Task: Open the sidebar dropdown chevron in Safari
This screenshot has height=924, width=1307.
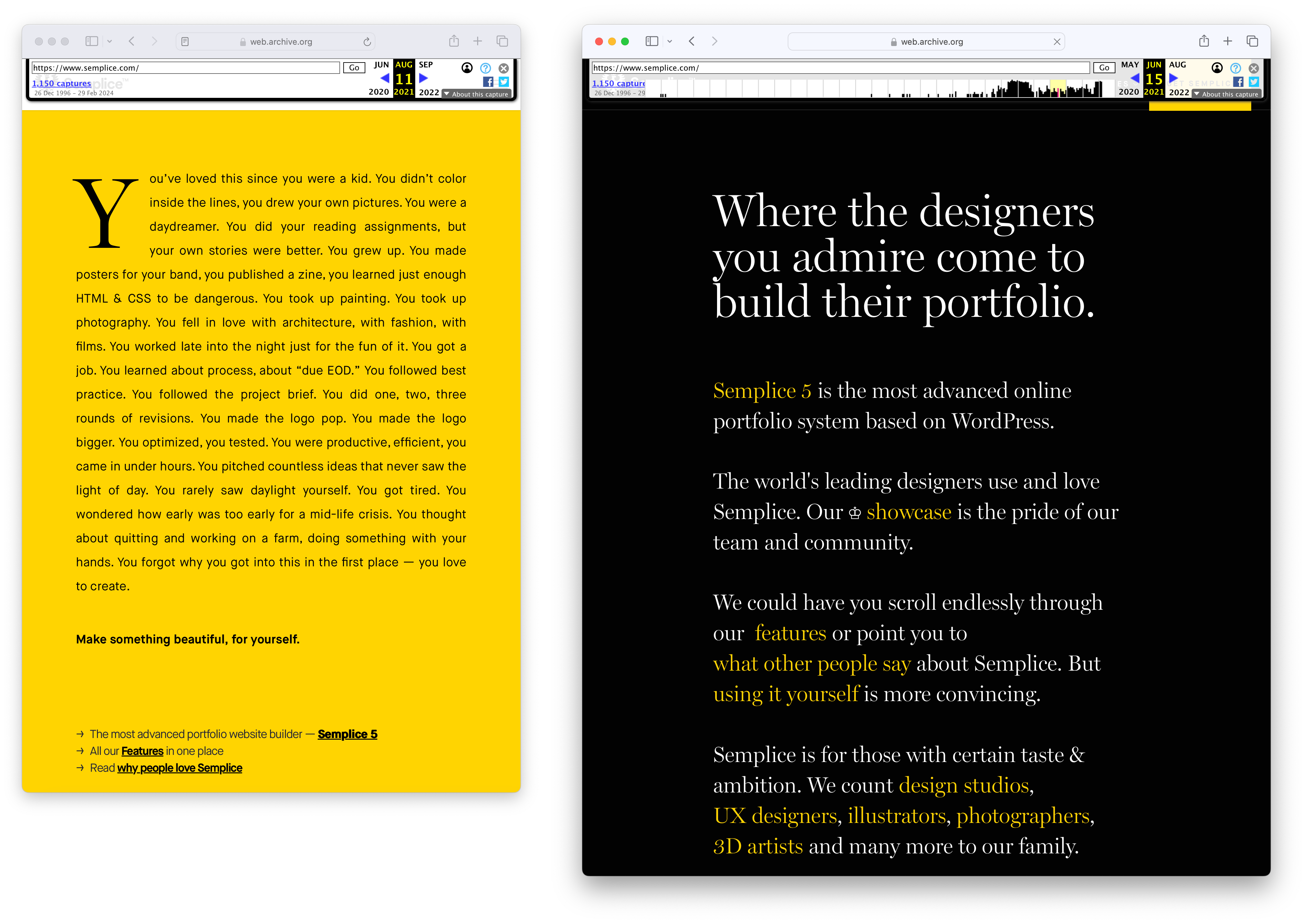Action: point(110,41)
